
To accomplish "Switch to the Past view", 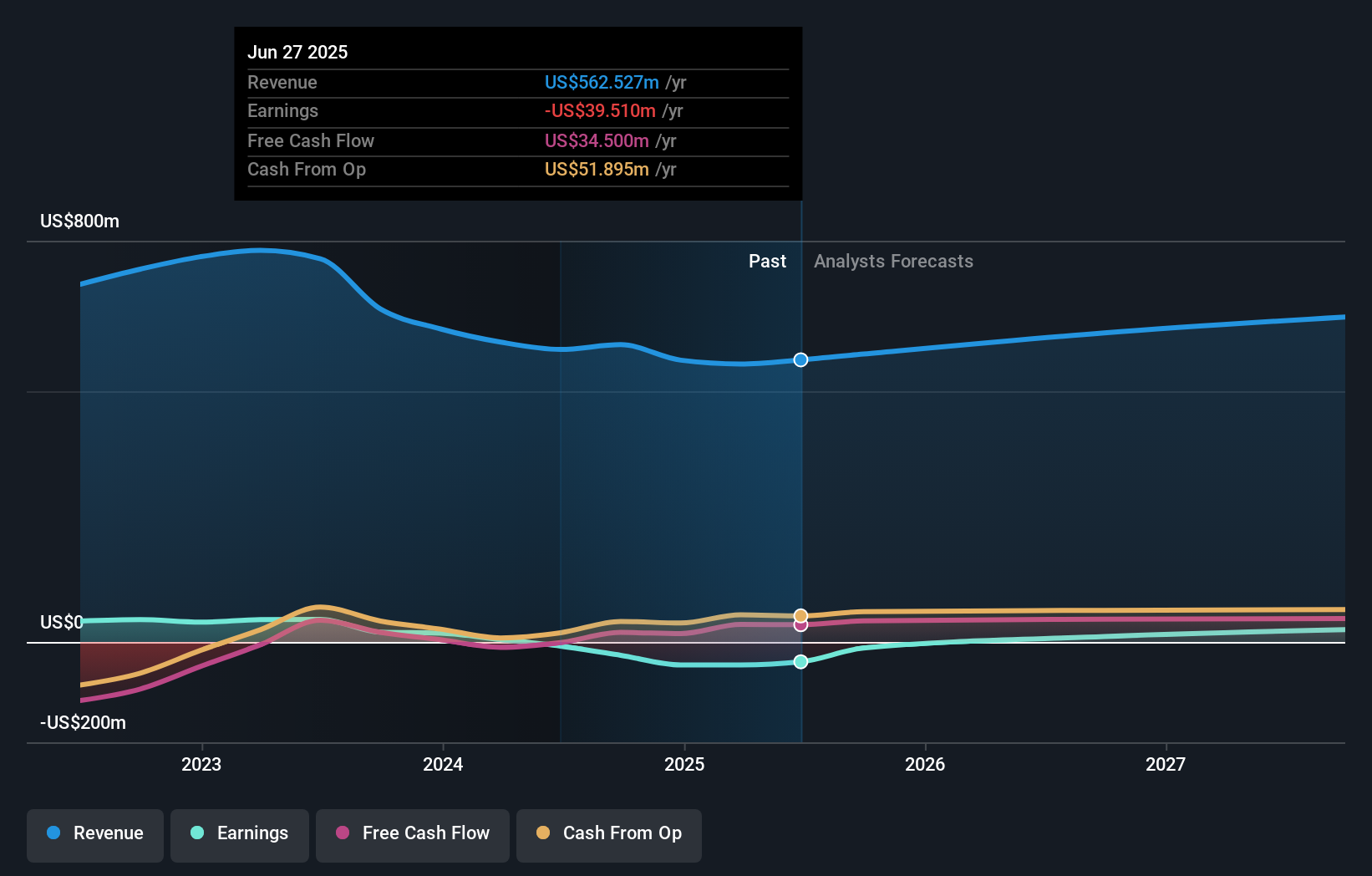I will tap(767, 261).
